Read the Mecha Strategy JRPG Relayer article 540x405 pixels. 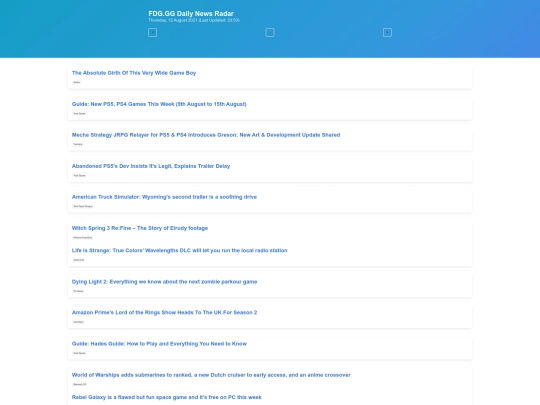pyautogui.click(x=206, y=135)
